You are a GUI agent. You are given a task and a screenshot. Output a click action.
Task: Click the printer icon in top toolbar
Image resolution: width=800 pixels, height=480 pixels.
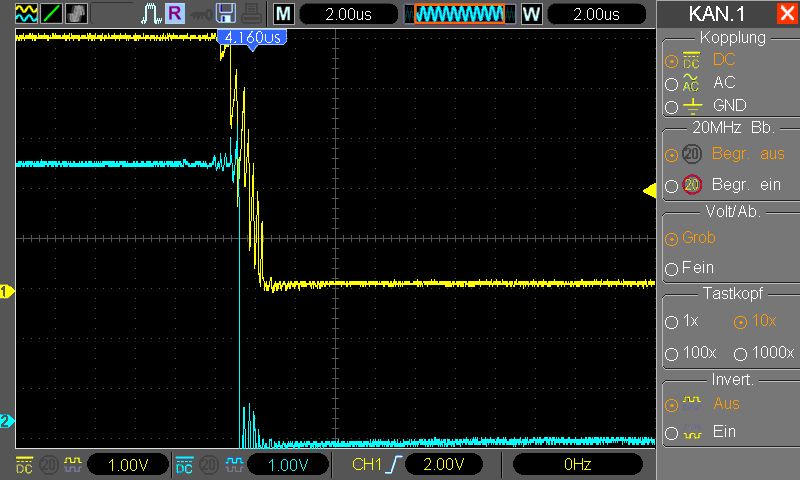tap(252, 13)
